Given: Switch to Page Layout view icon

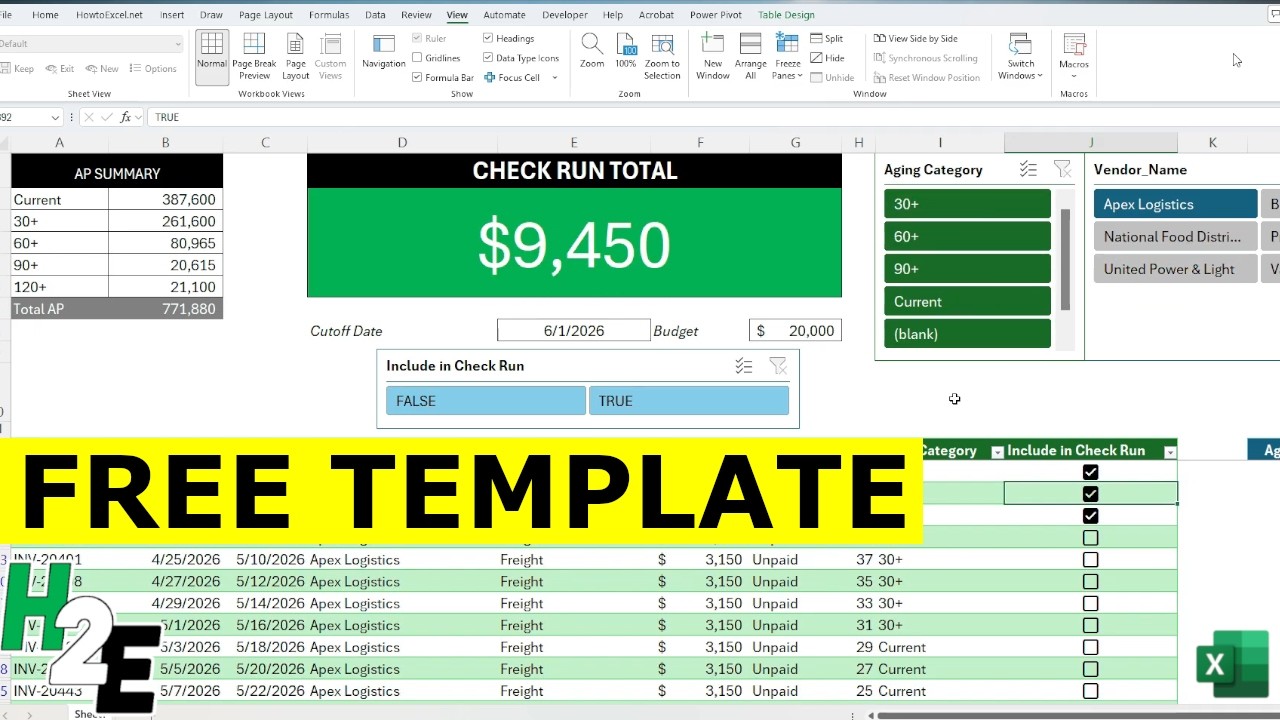Looking at the screenshot, I should [x=295, y=56].
